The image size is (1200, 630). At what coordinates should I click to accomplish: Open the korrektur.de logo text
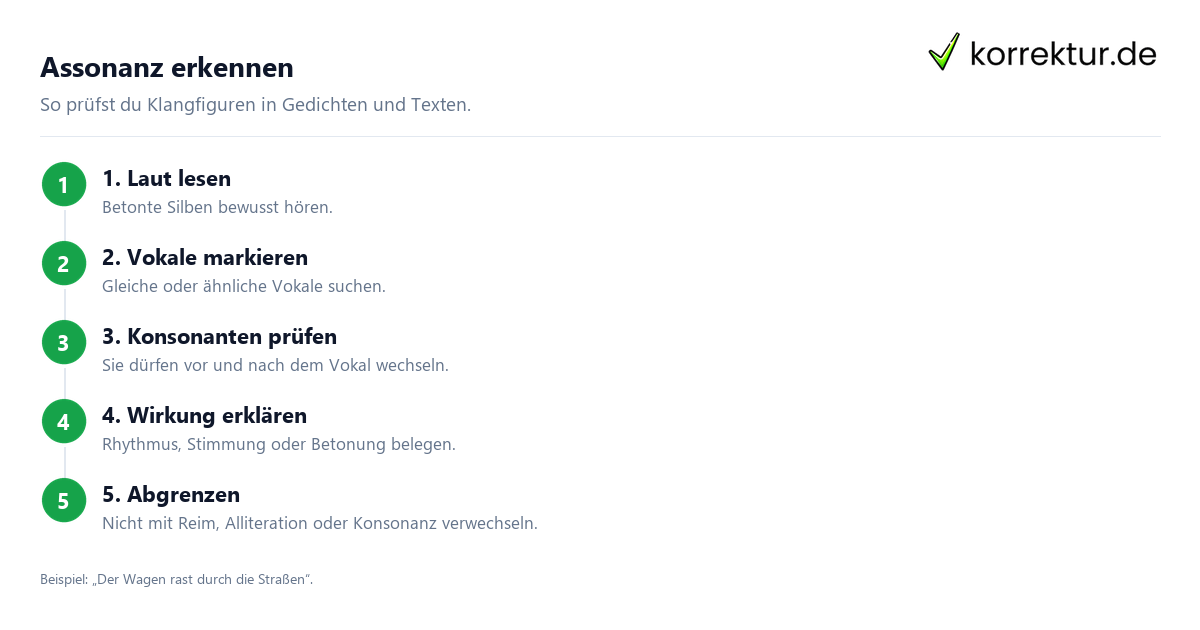point(1063,54)
